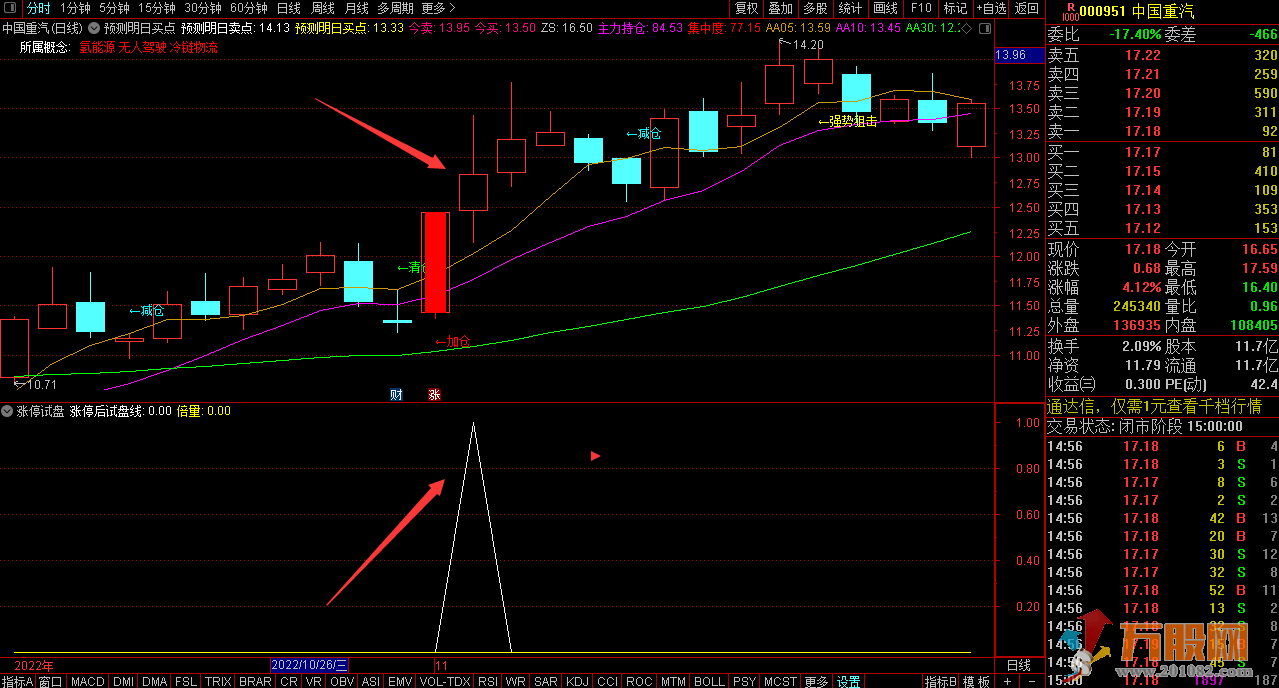The image size is (1279, 688).
Task: Select the MCST indicator tab
Action: click(781, 681)
